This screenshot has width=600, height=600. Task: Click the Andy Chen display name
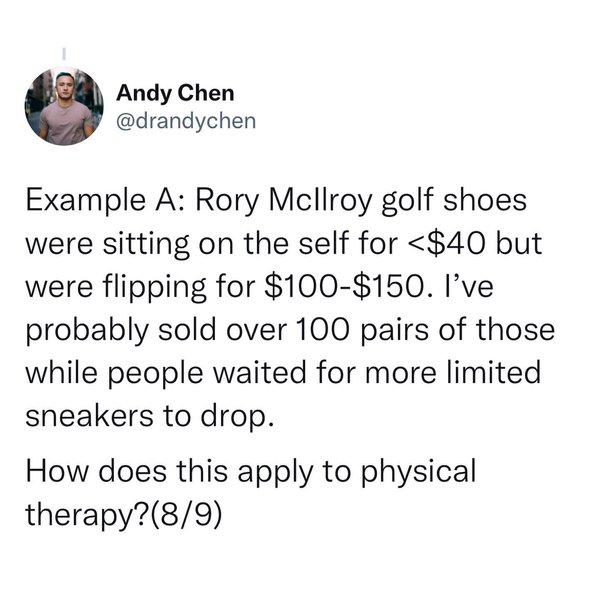point(175,94)
